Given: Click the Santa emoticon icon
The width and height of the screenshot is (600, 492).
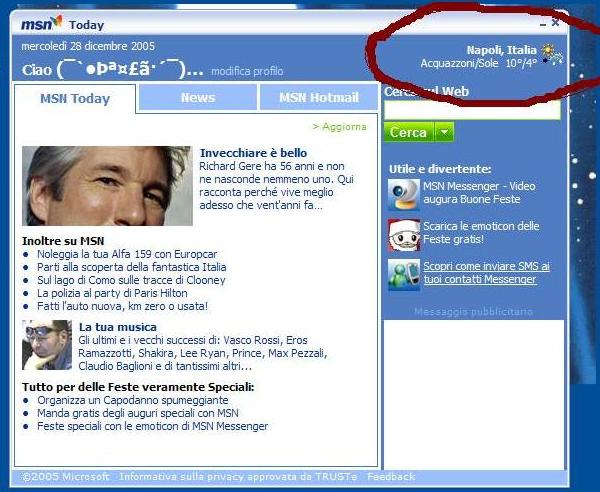Looking at the screenshot, I should 404,235.
